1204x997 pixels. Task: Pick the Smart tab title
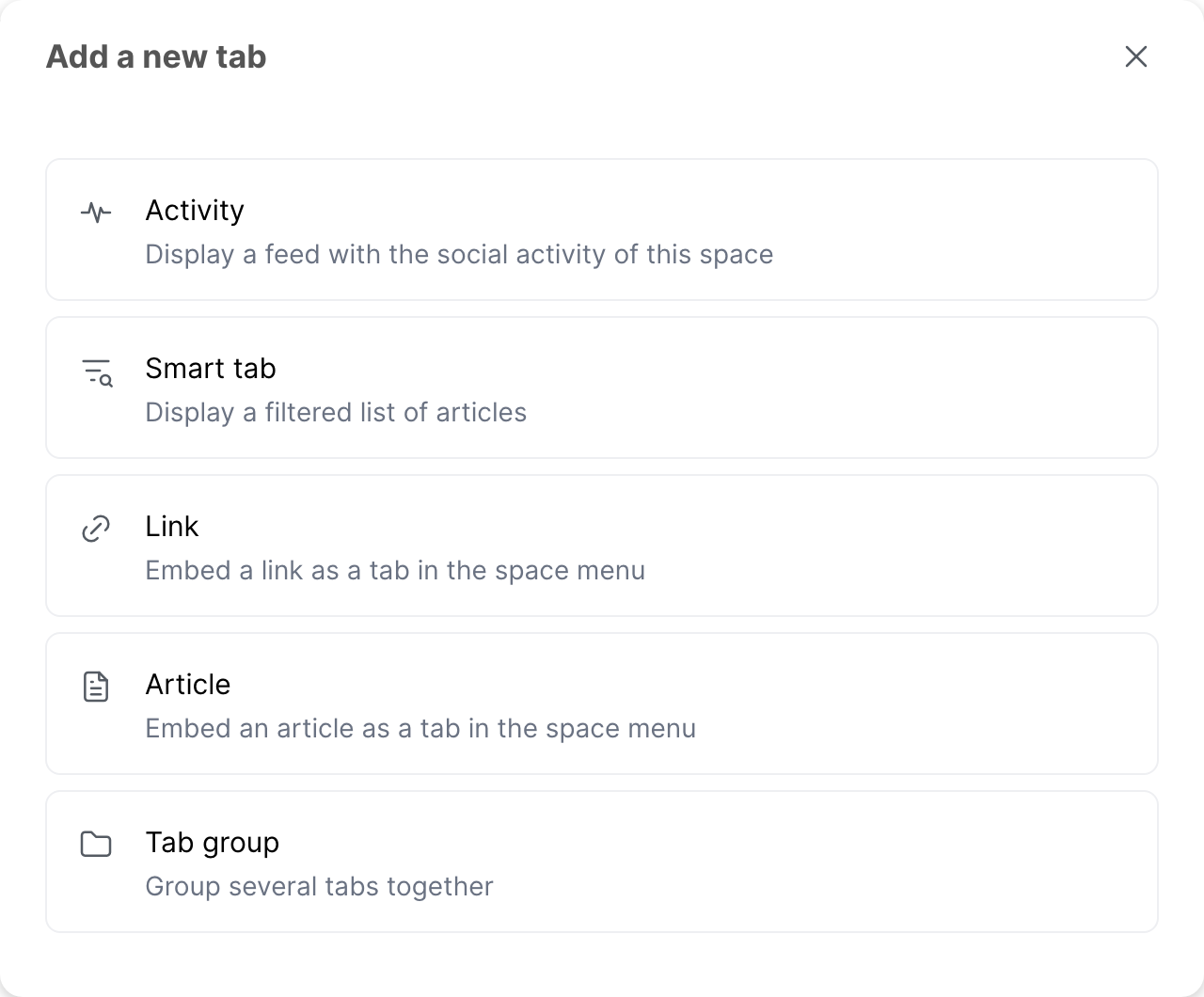[x=211, y=369]
